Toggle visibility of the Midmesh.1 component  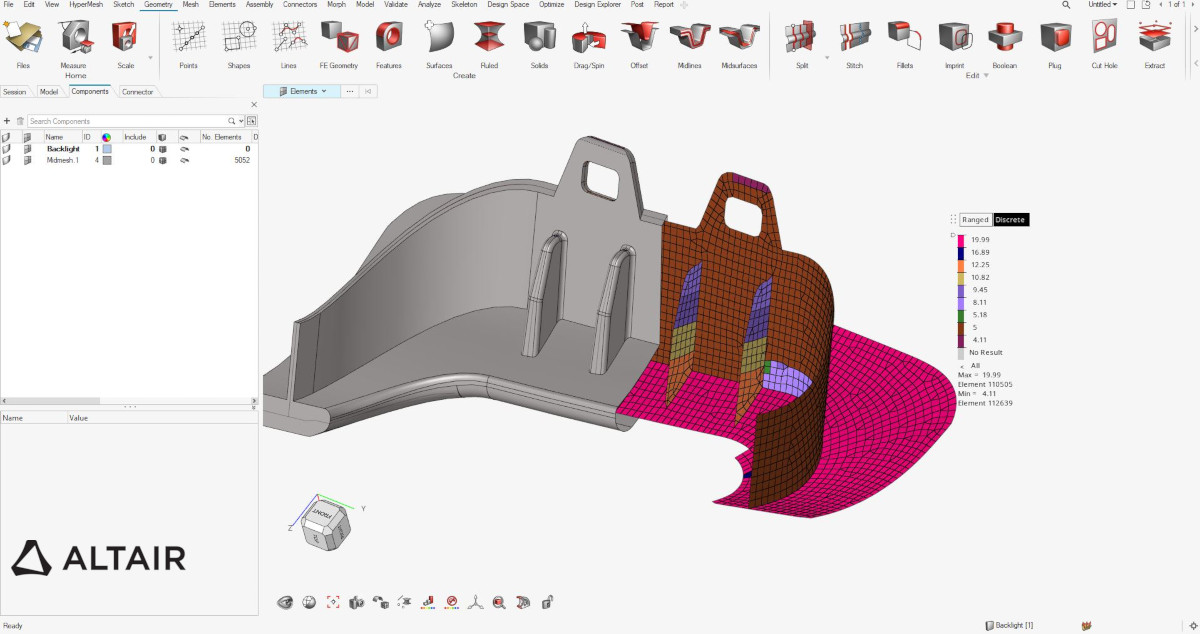[184, 160]
